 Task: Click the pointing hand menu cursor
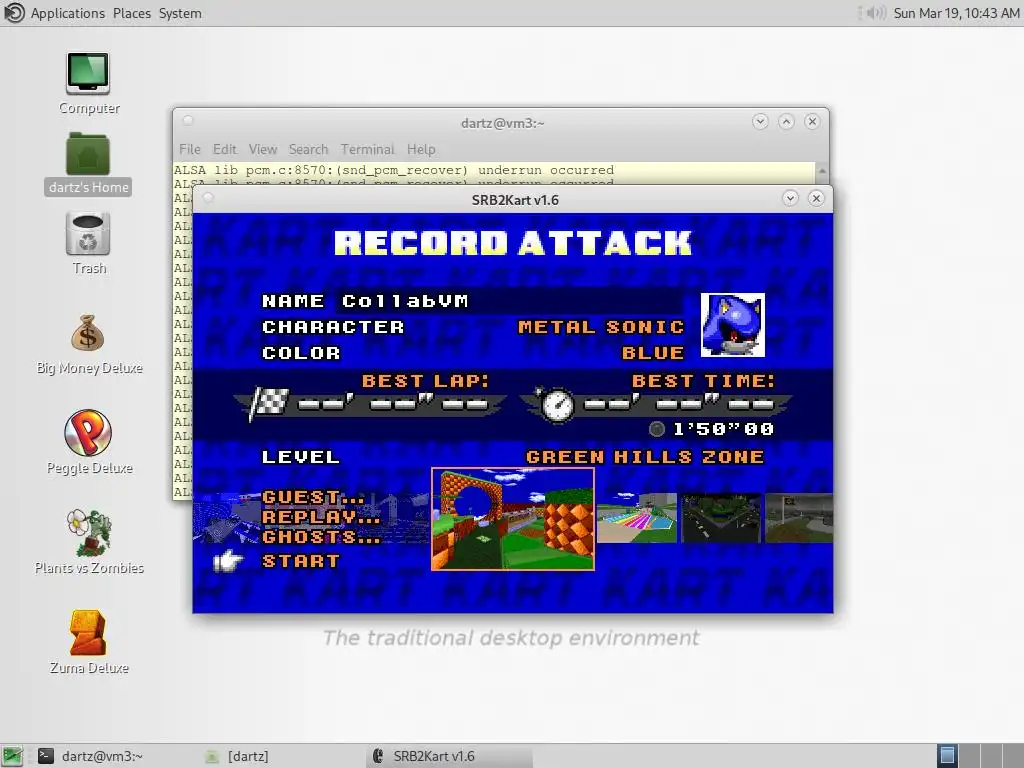[x=227, y=561]
